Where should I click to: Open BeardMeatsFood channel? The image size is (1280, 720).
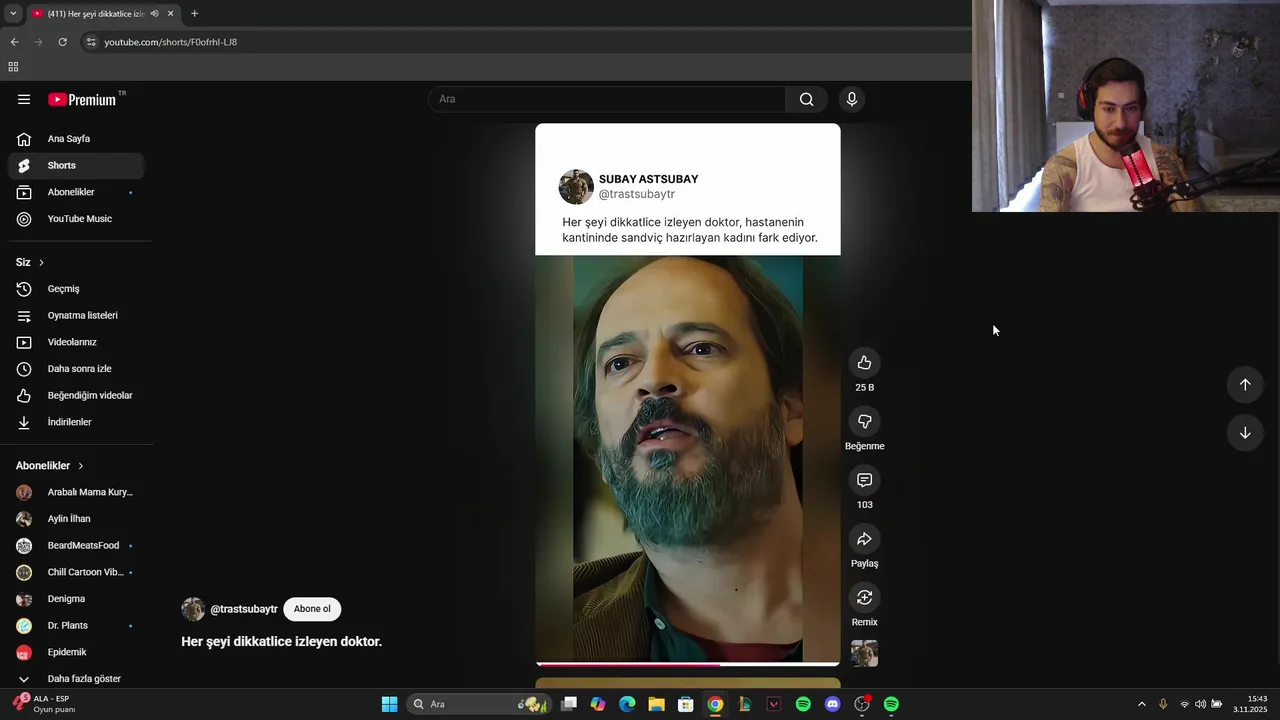75,545
